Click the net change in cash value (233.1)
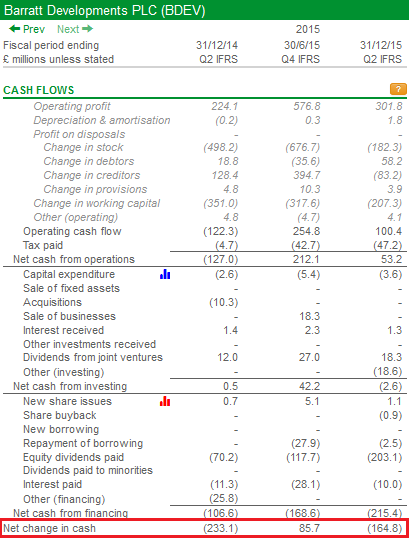The width and height of the screenshot is (409, 539). [x=220, y=528]
